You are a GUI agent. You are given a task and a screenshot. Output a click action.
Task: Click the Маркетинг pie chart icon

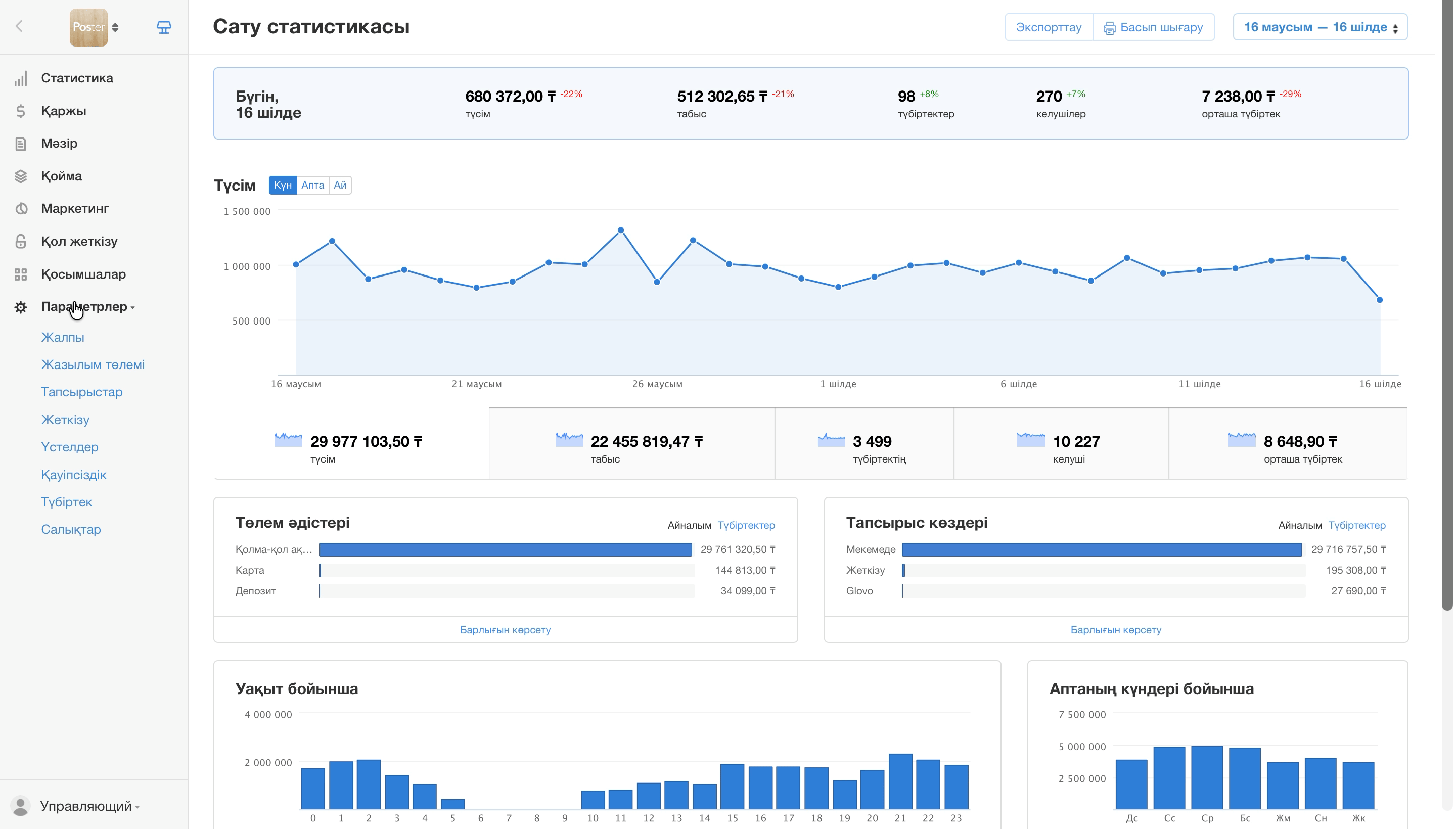tap(21, 209)
